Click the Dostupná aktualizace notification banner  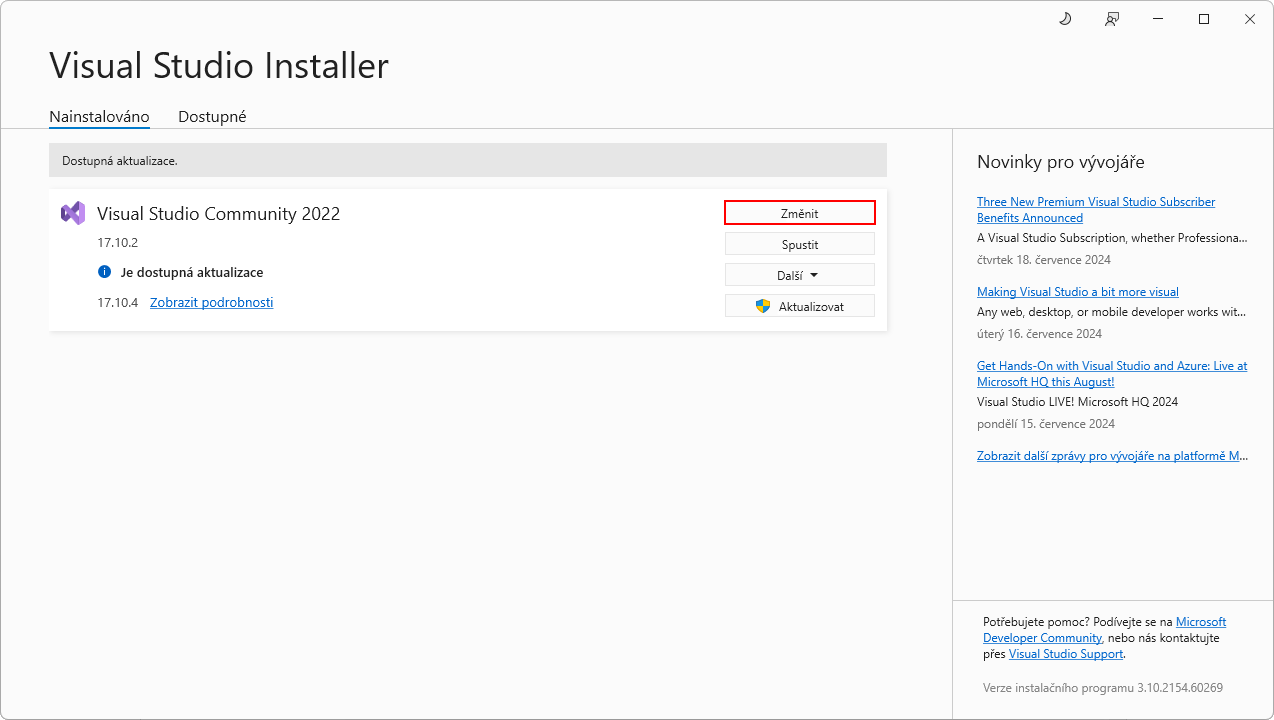point(468,160)
